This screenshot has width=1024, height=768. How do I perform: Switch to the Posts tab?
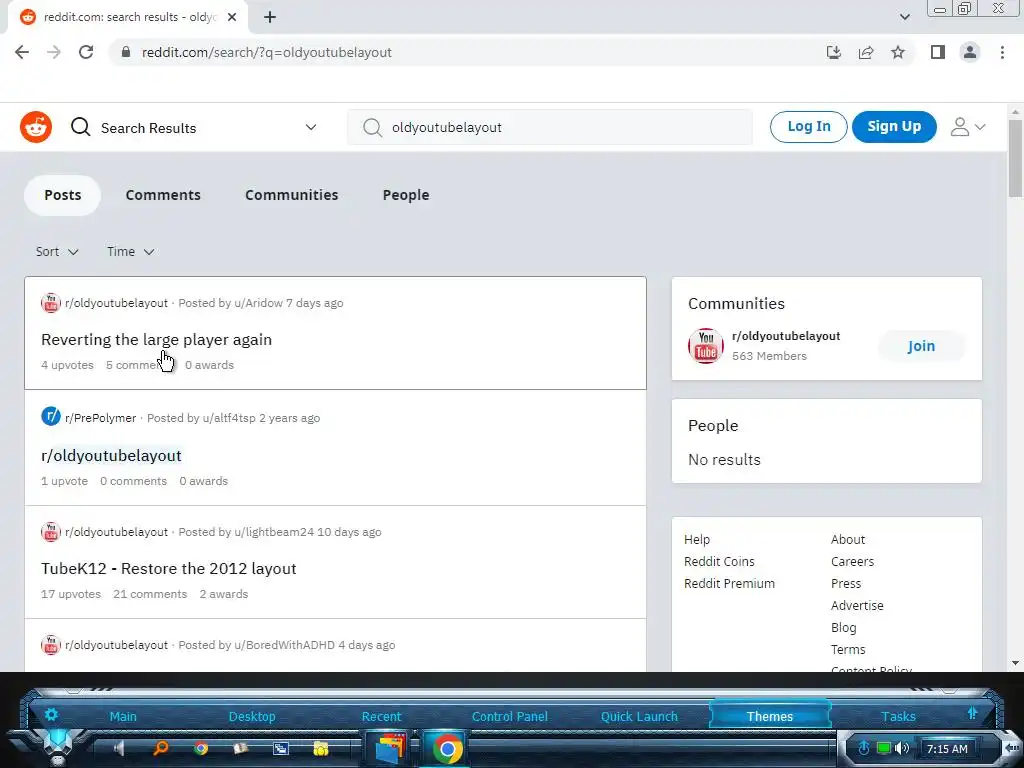coord(63,195)
